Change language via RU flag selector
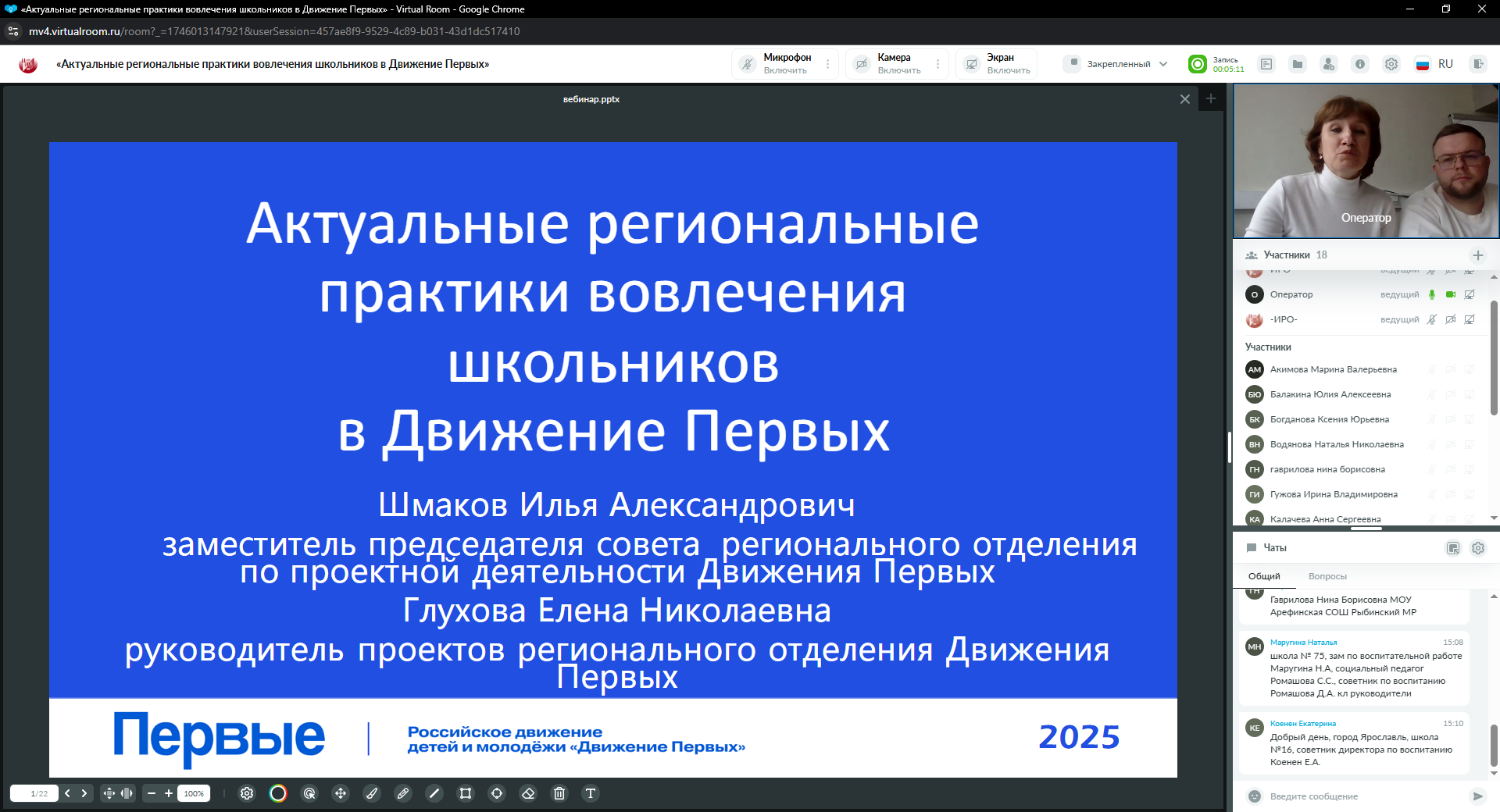This screenshot has height=812, width=1500. coord(1434,64)
